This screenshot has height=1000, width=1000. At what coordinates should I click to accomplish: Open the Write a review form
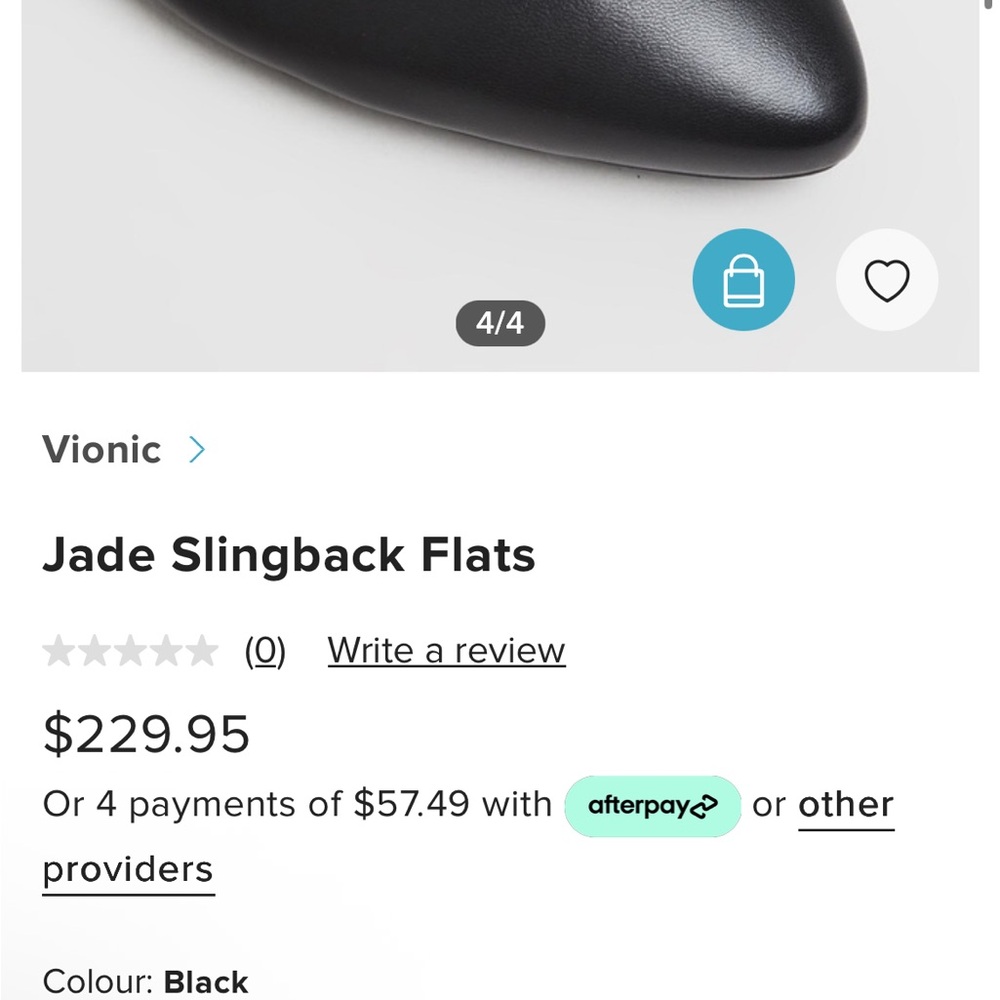[x=444, y=650]
